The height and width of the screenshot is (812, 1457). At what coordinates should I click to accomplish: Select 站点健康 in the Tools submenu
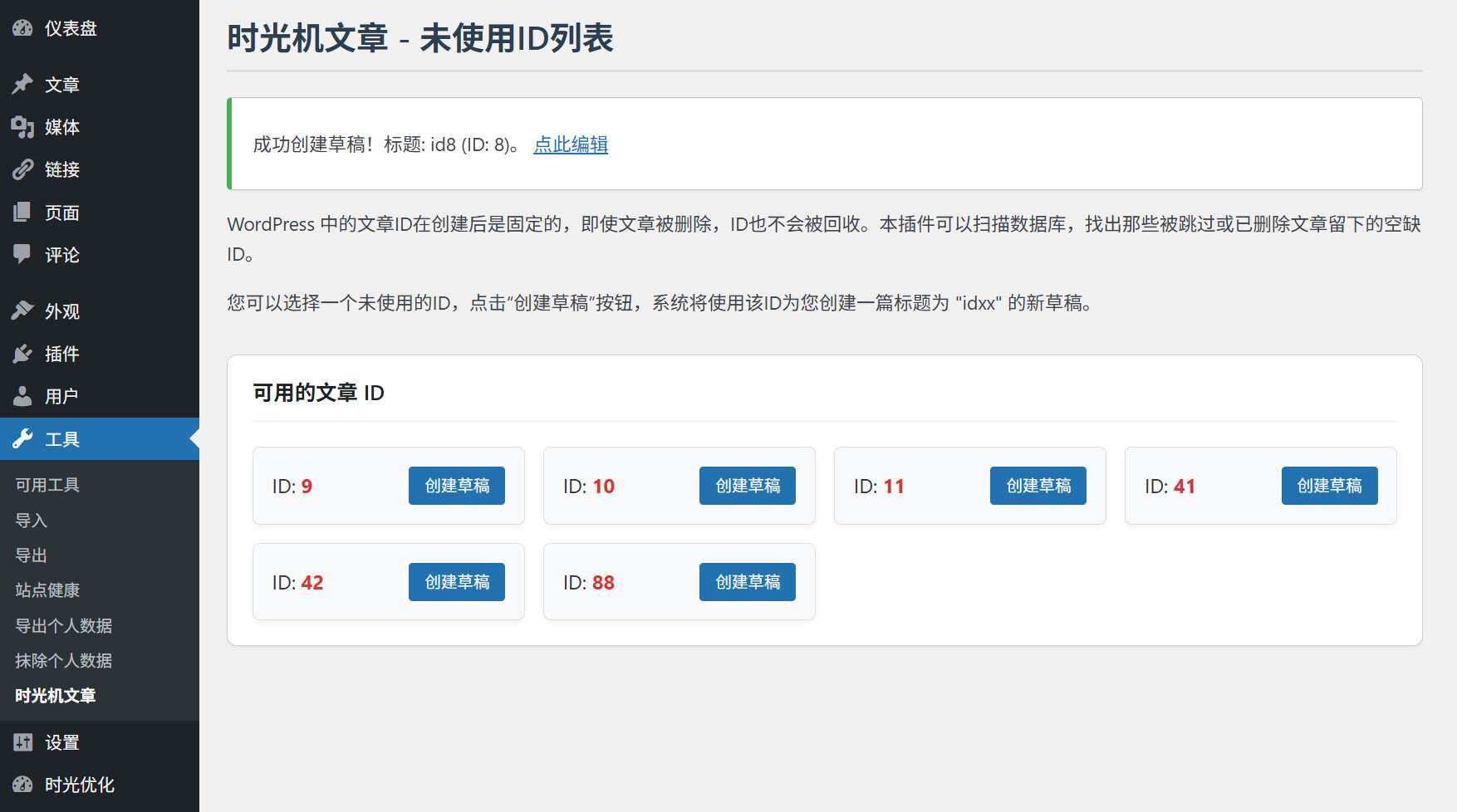[x=47, y=590]
